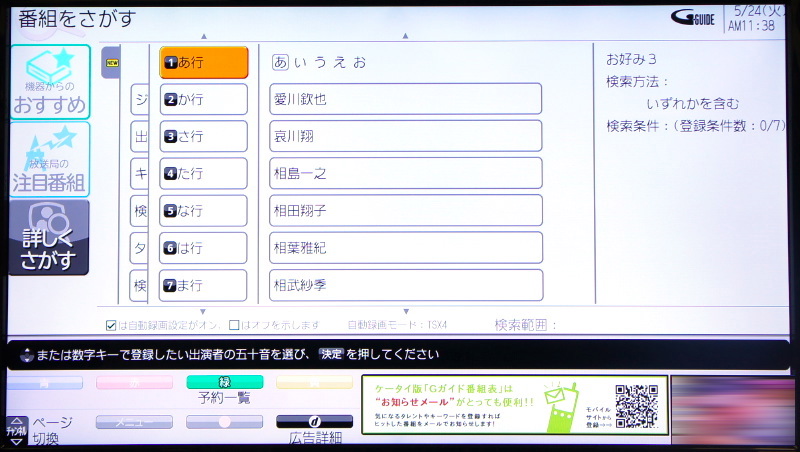Click the 検索範囲 label
Image resolution: width=800 pixels, height=452 pixels.
525,325
